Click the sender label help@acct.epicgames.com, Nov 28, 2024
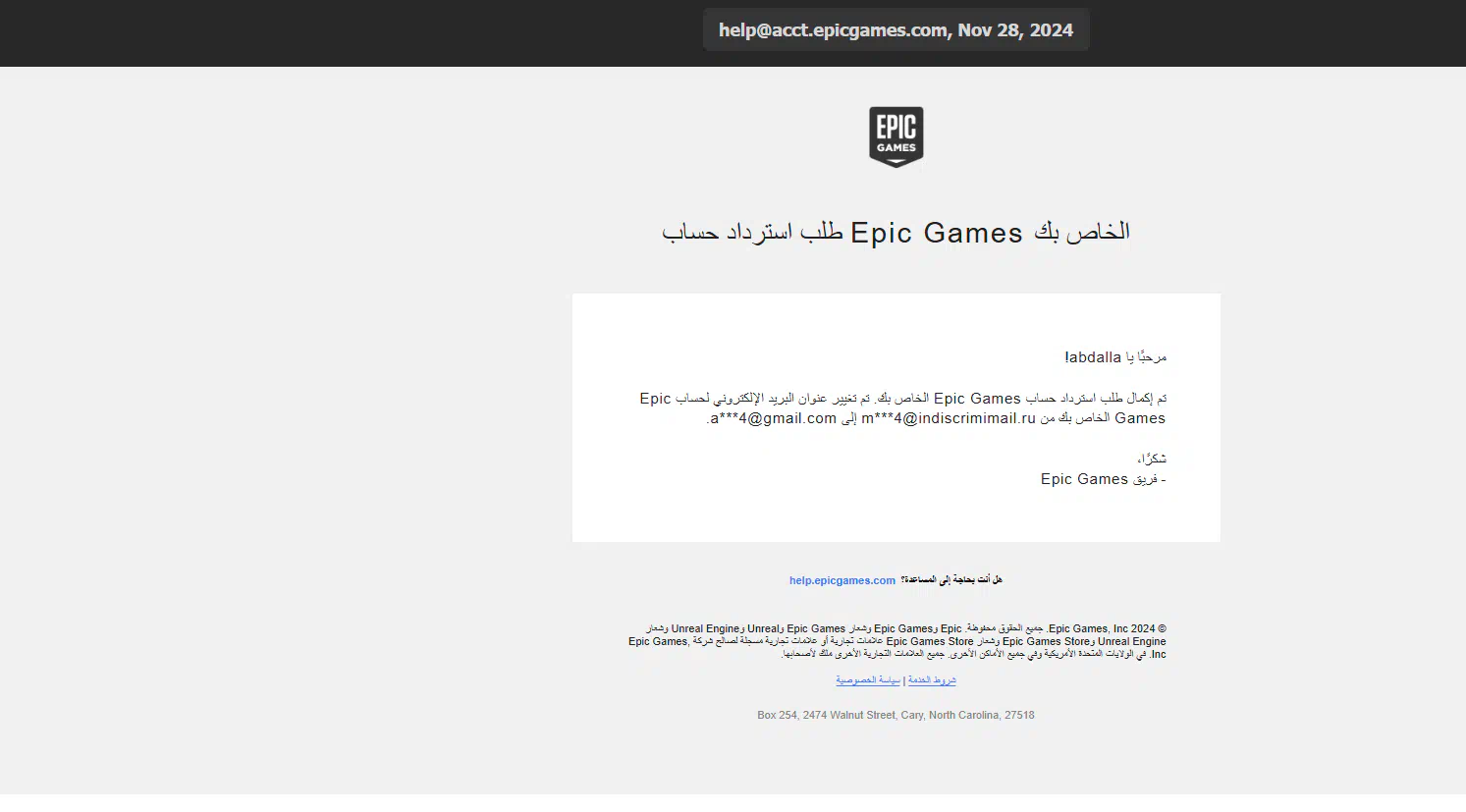1466x812 pixels. click(x=896, y=30)
